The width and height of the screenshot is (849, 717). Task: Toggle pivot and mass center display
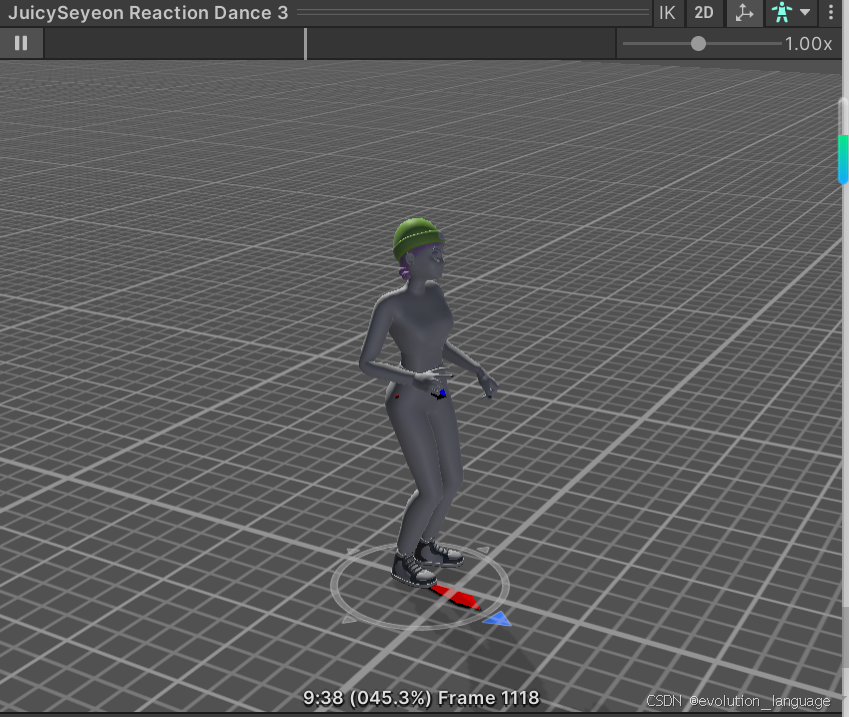coord(744,12)
